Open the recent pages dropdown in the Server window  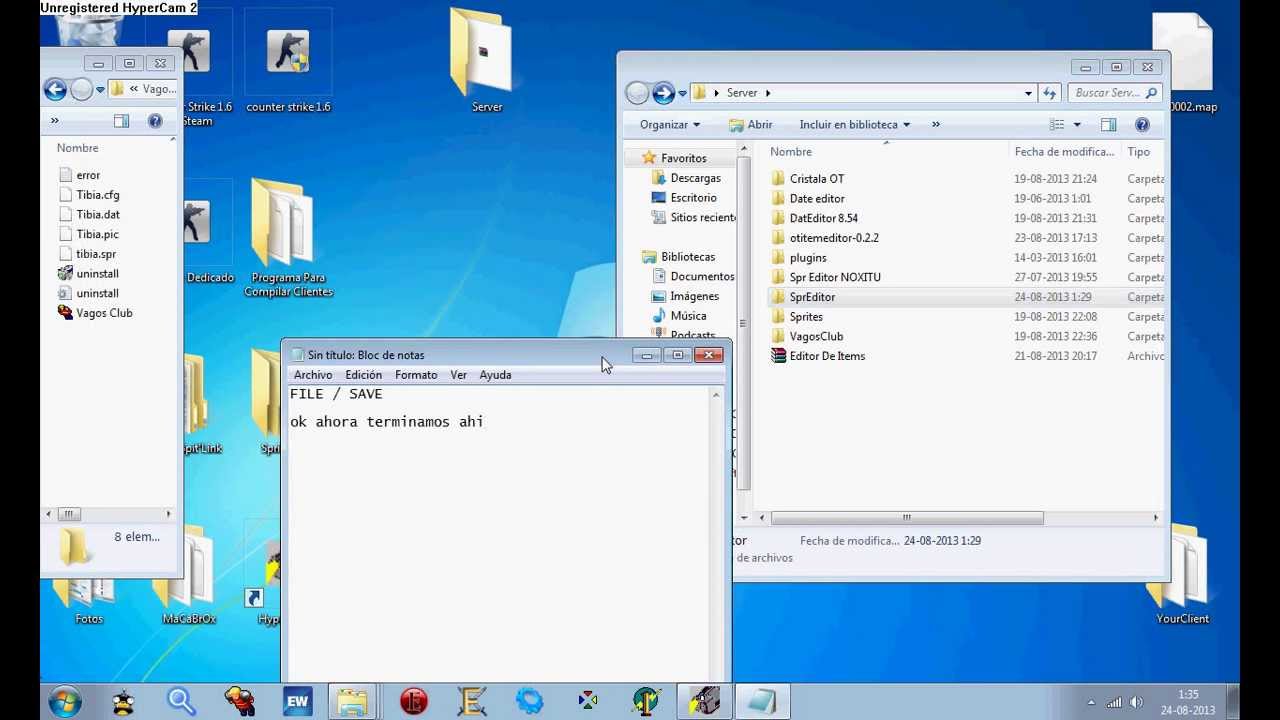682,93
